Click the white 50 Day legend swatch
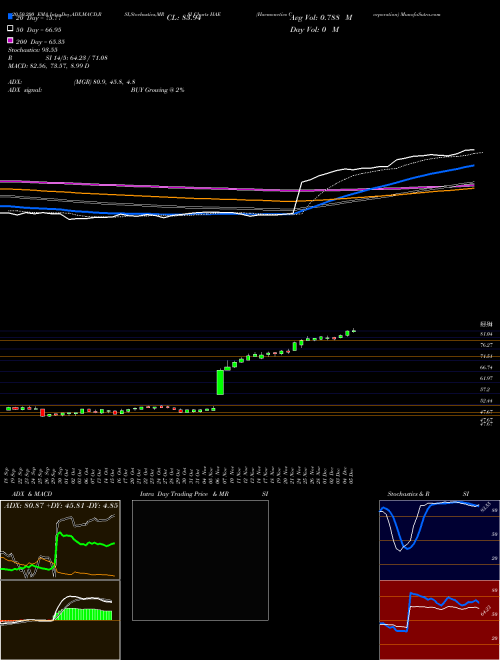This screenshot has height=660, width=500. point(10,29)
